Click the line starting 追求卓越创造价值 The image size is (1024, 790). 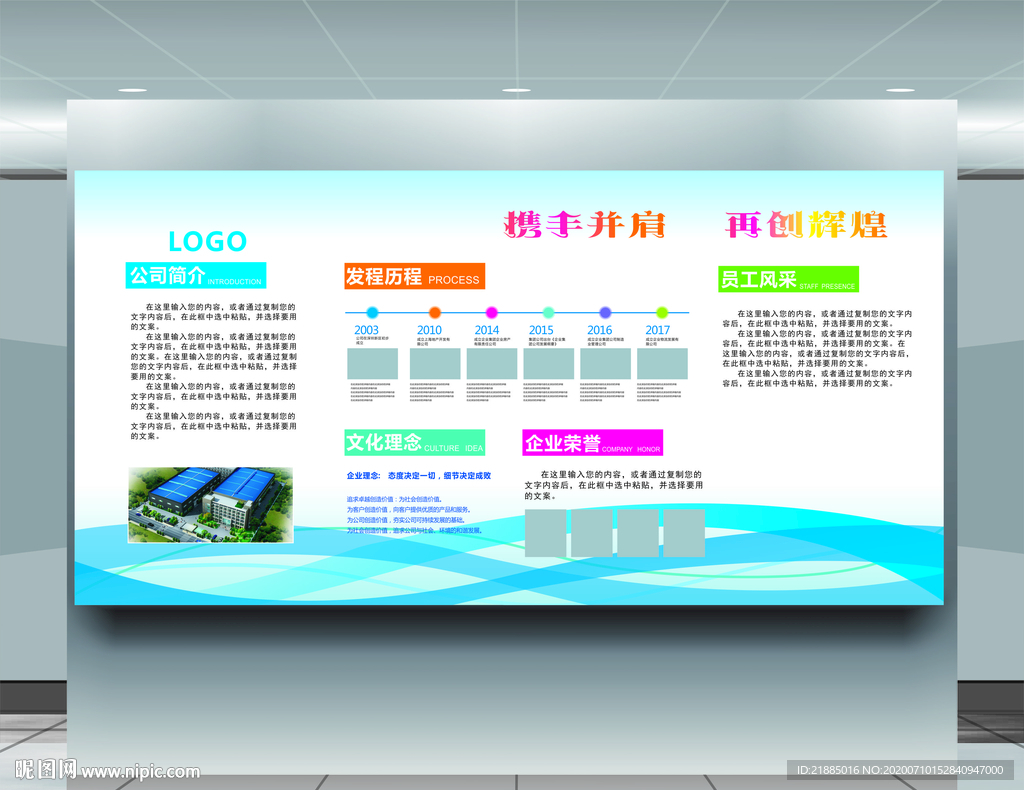pyautogui.click(x=394, y=499)
